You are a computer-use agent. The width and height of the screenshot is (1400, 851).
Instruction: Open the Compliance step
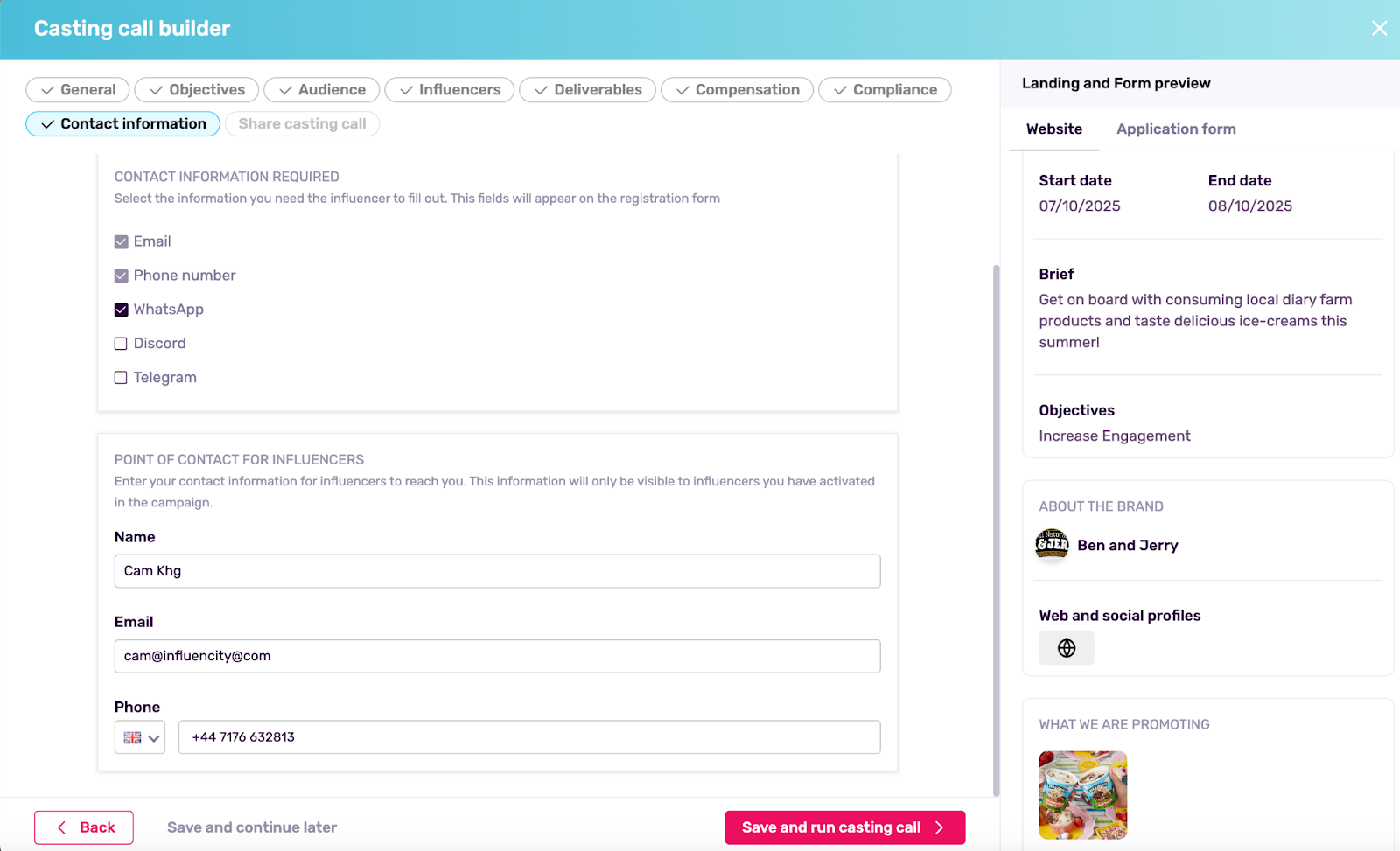coord(885,90)
